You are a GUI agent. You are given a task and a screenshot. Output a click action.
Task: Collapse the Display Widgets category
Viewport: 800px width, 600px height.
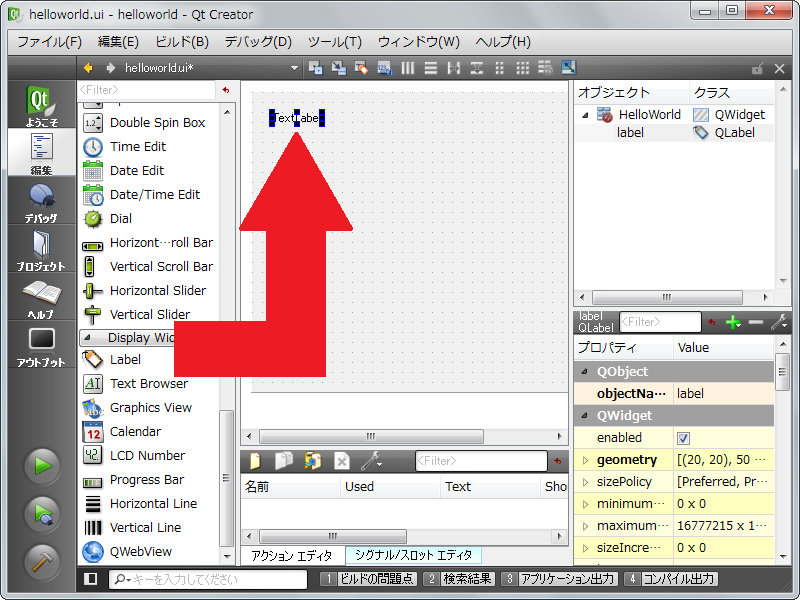[87, 338]
